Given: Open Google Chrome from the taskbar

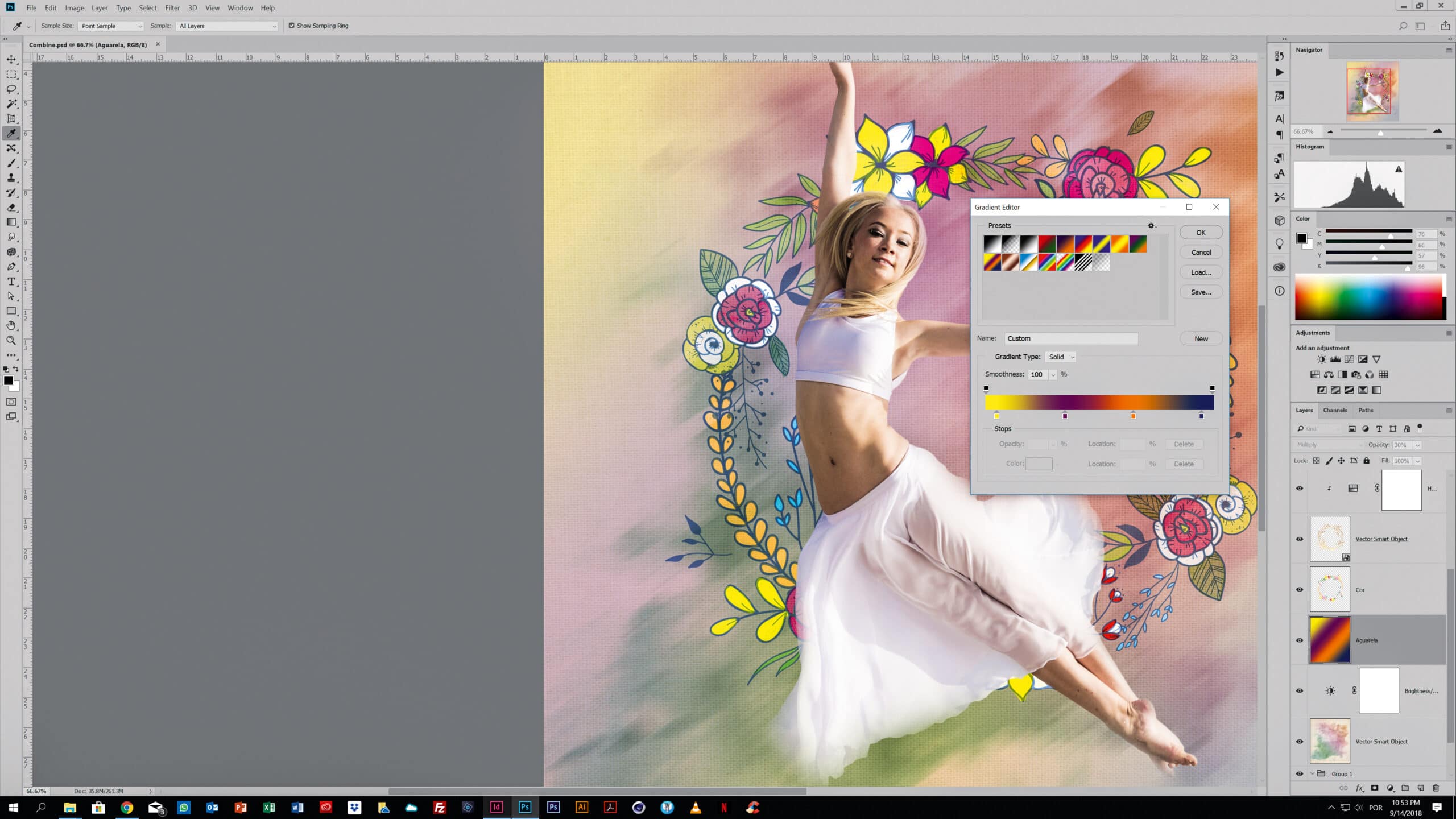Looking at the screenshot, I should [x=127, y=807].
